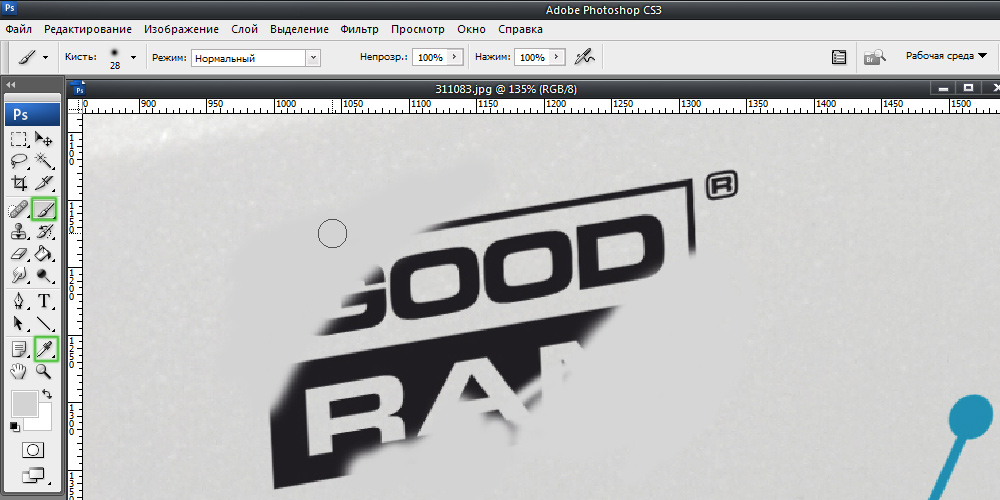Activate the Lasso tool
Viewport: 1000px width, 500px height.
click(19, 160)
